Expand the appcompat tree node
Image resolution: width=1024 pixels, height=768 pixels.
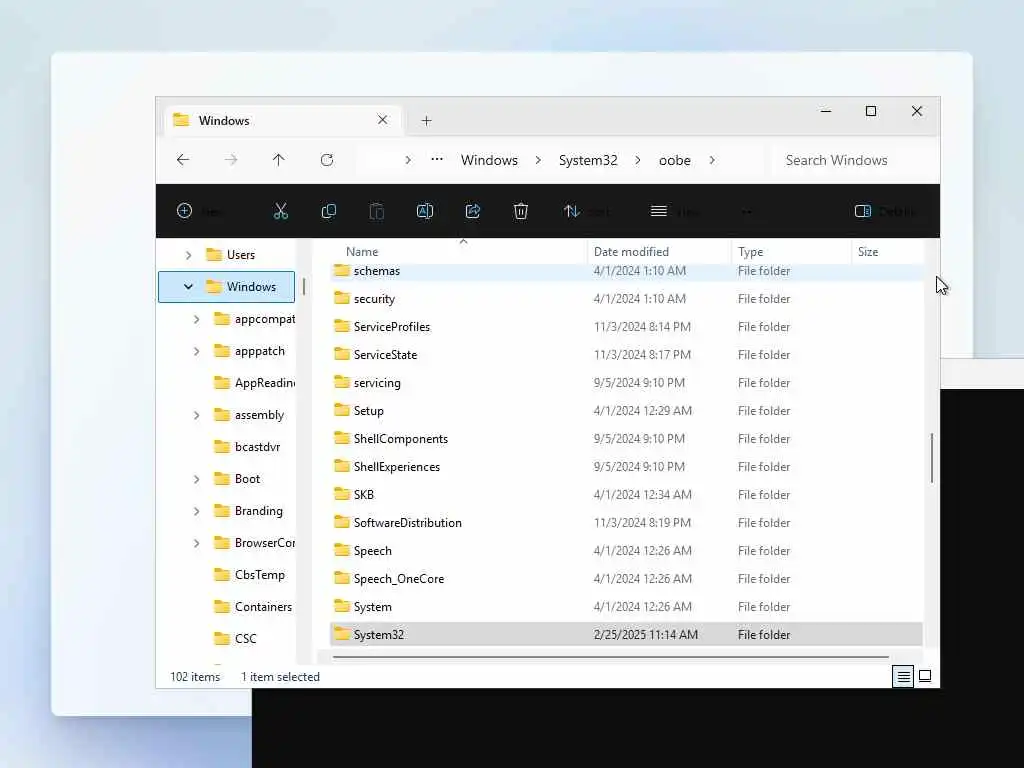(x=197, y=319)
